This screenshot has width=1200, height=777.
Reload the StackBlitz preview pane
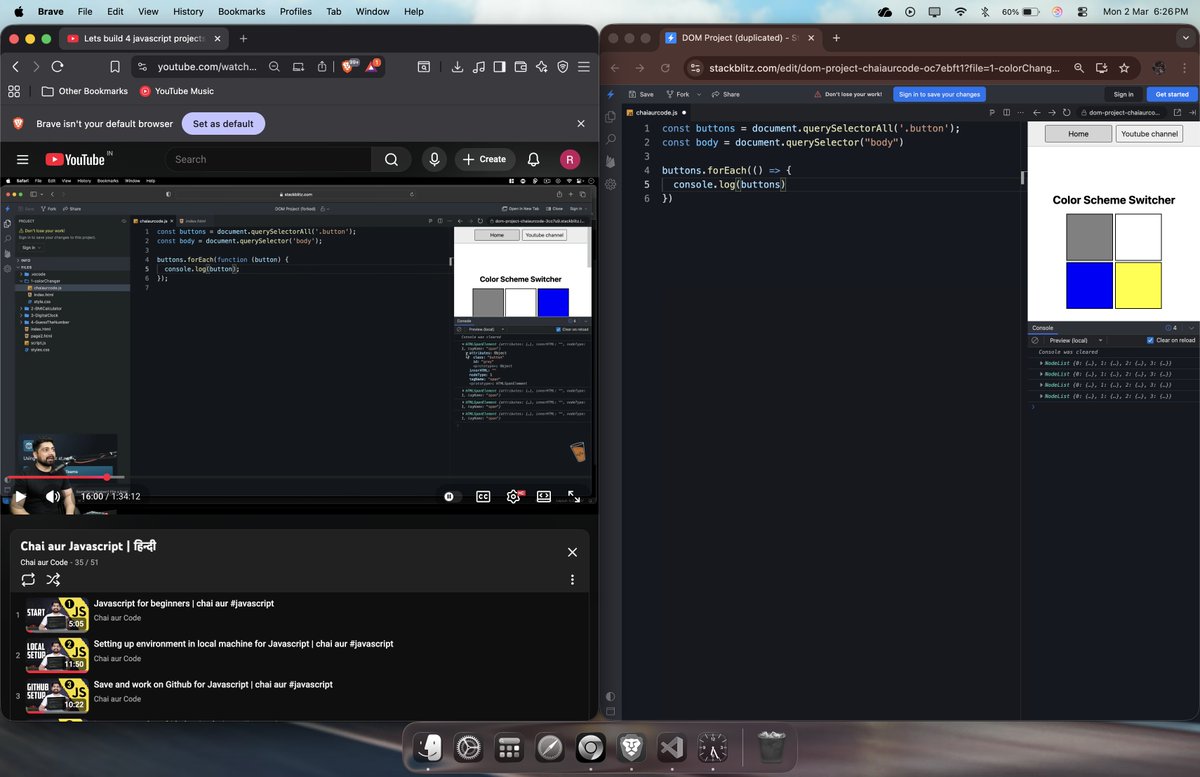coord(1067,112)
